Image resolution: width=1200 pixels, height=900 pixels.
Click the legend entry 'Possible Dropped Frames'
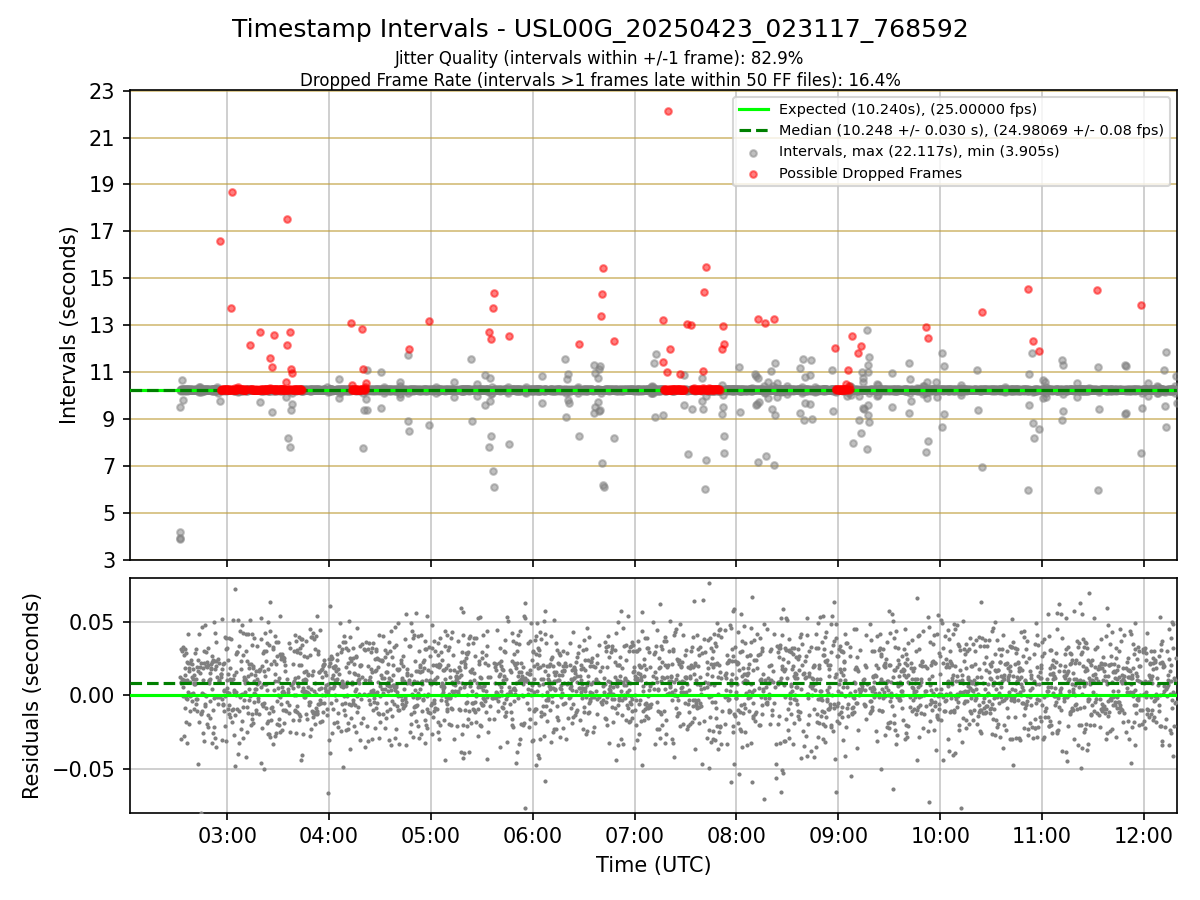pos(870,173)
